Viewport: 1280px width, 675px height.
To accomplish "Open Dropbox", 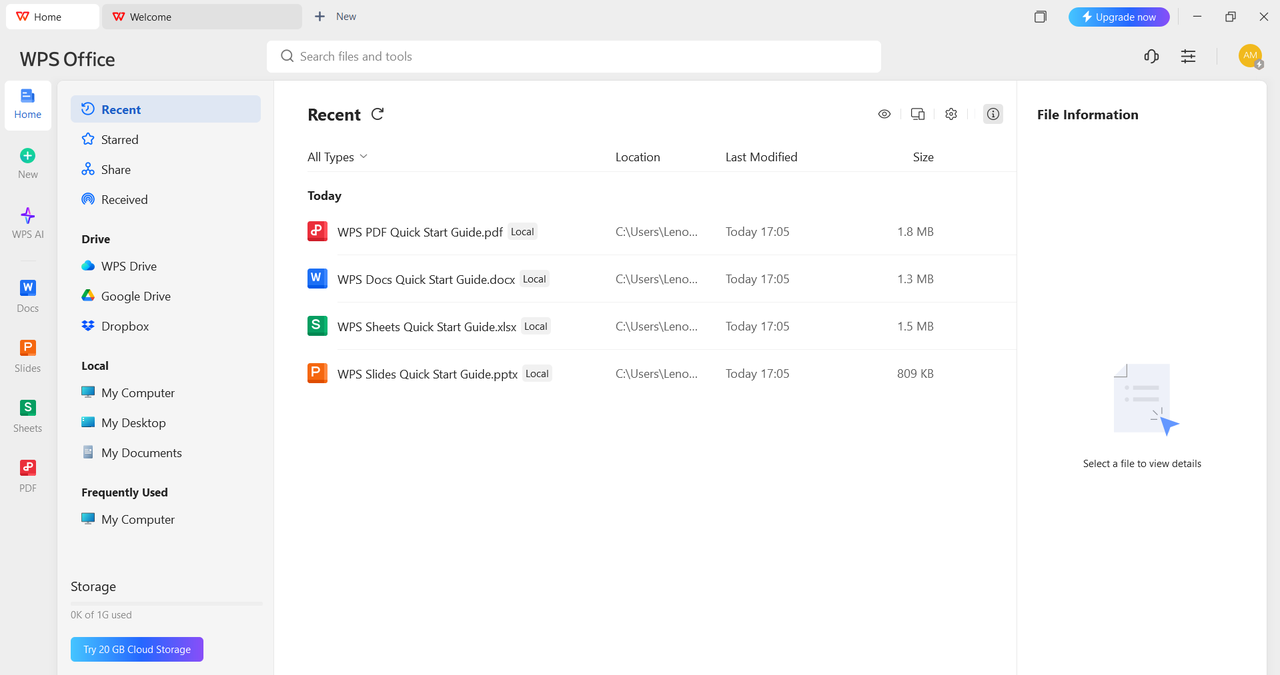I will tap(165, 326).
